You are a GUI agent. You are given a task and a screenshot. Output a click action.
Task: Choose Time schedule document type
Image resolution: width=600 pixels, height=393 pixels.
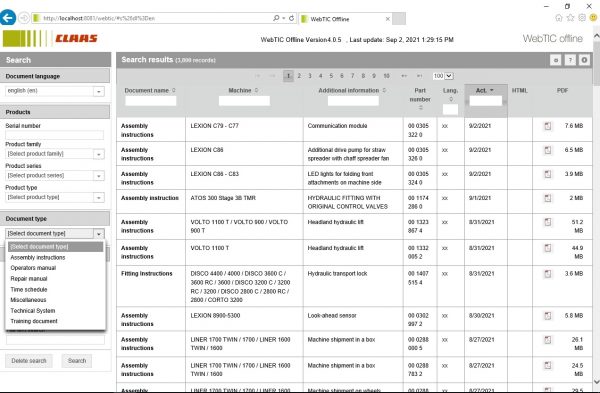[29, 289]
